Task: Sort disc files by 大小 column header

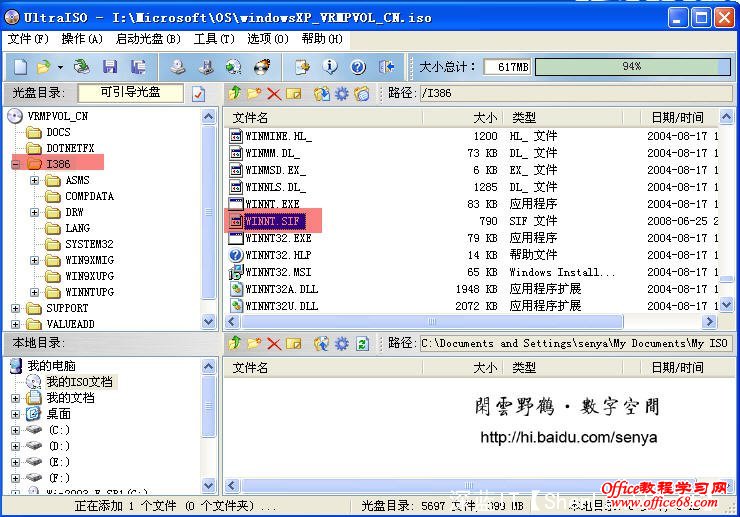Action: [462, 118]
